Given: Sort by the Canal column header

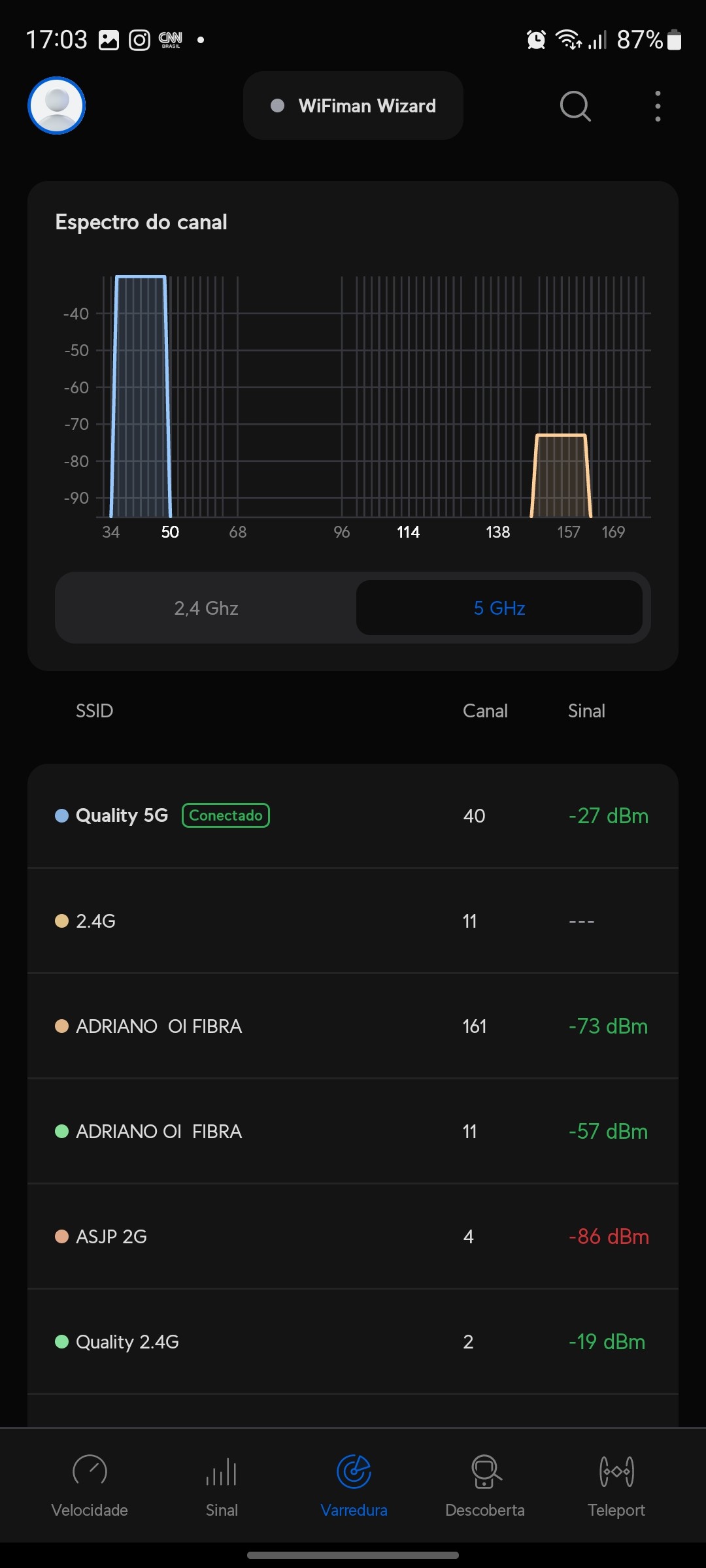Looking at the screenshot, I should 485,711.
